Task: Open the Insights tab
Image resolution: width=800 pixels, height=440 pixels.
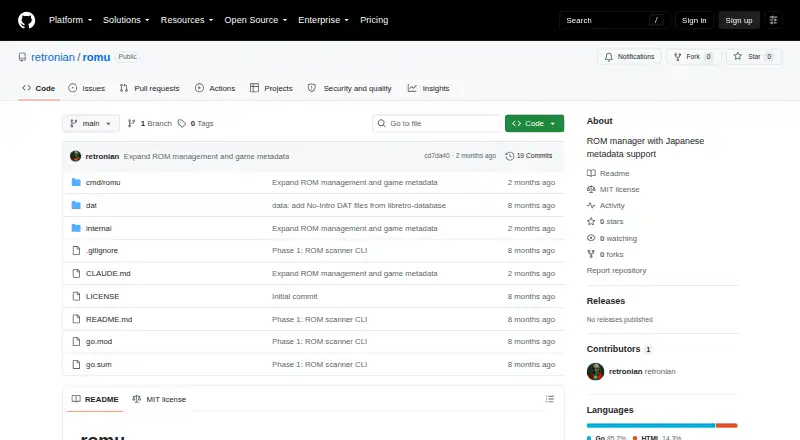Action: (x=429, y=88)
